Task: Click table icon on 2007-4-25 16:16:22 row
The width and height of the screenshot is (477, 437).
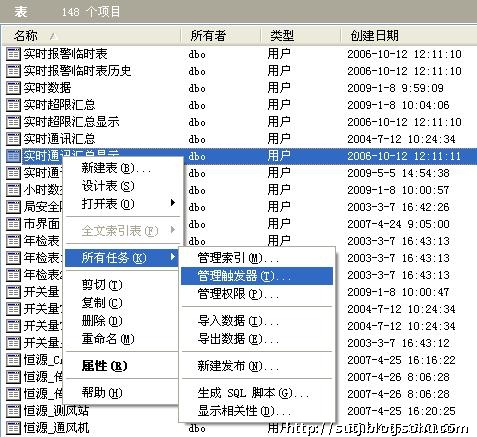Action: [13, 360]
